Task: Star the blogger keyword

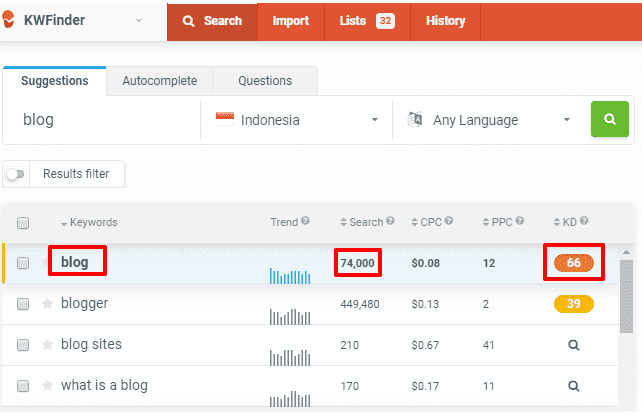Action: pyautogui.click(x=47, y=303)
